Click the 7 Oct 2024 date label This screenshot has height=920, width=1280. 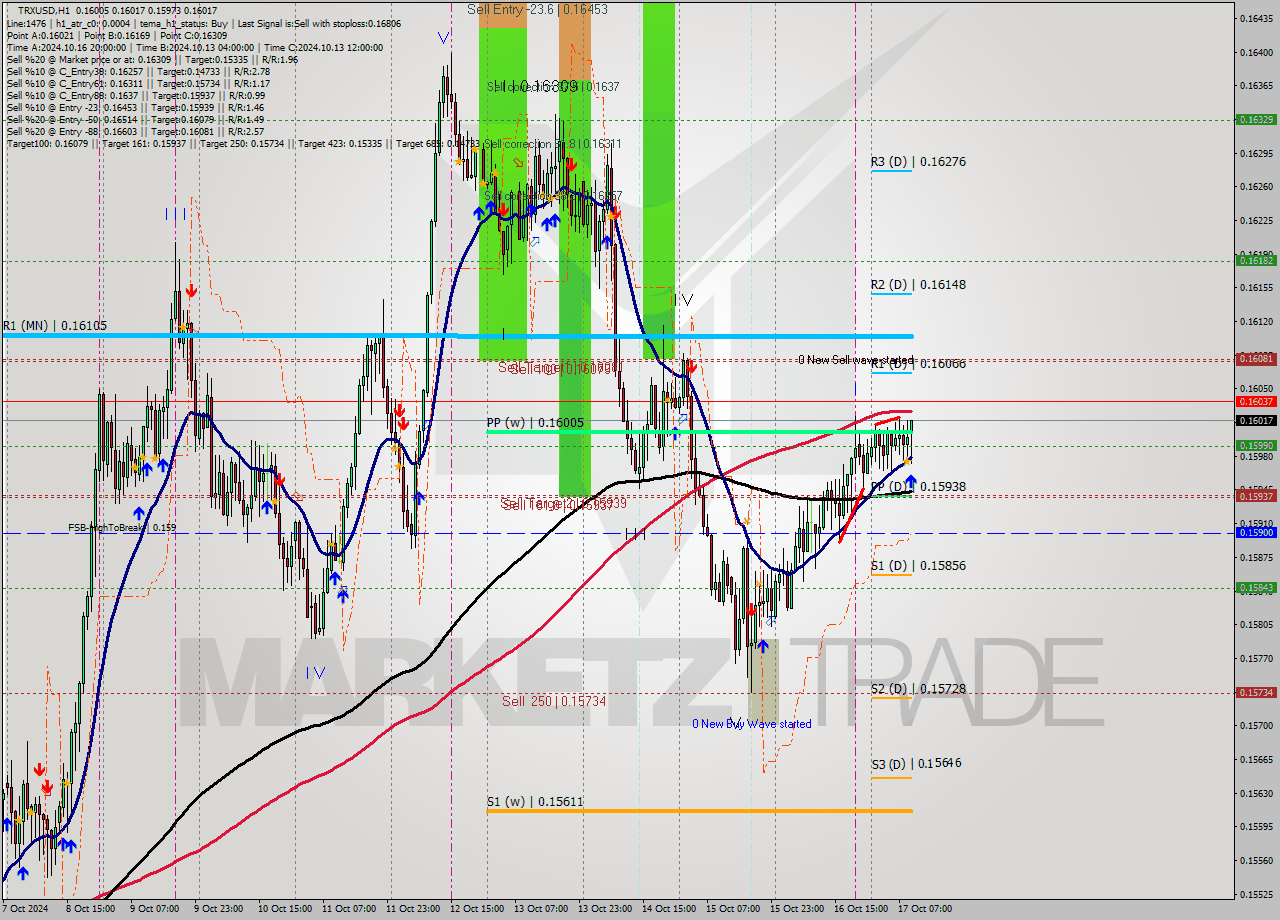tap(25, 909)
